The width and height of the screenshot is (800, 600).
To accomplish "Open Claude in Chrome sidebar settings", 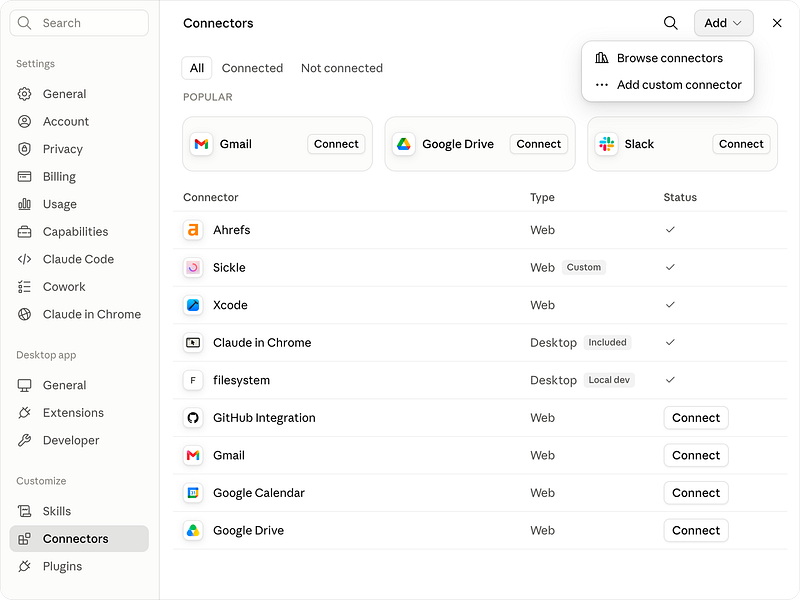I will [79, 314].
